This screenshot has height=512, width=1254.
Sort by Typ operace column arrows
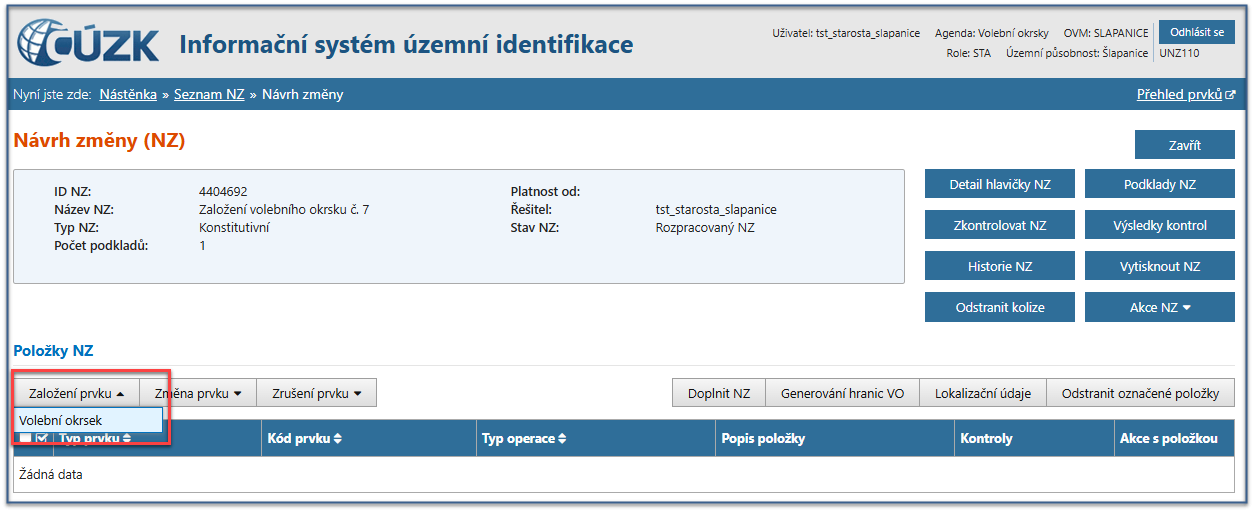[562, 439]
